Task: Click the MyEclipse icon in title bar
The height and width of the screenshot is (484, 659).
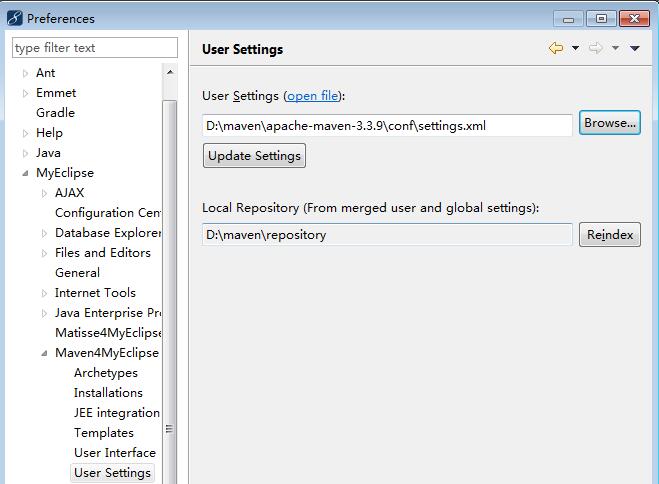Action: coord(15,18)
